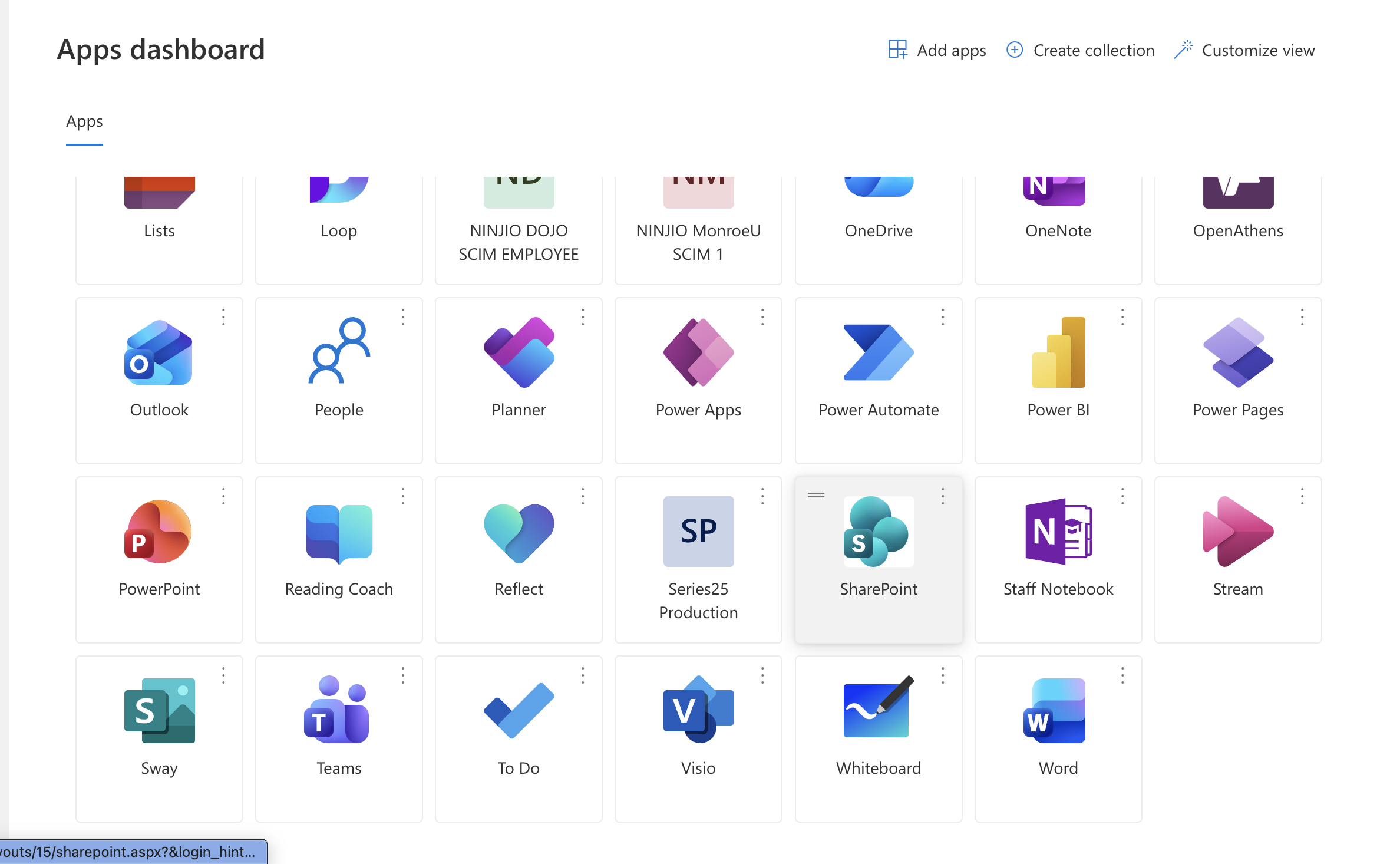Open the To Do checkmark icon
This screenshot has height=864, width=1400.
pos(519,711)
